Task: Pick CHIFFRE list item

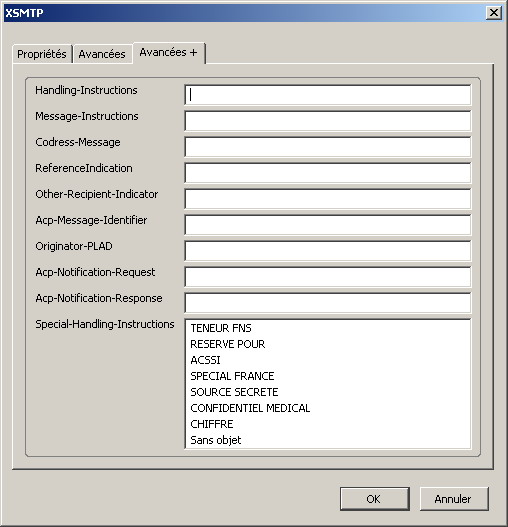Action: coord(328,424)
